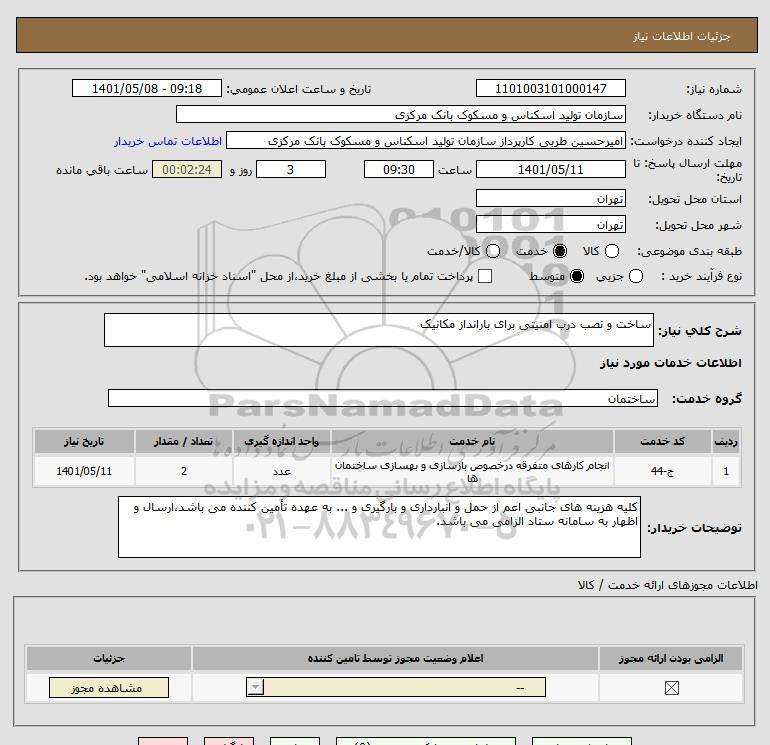Toggle Islamic treasury bonds payment checkbox
770x745 pixels.
click(x=485, y=276)
